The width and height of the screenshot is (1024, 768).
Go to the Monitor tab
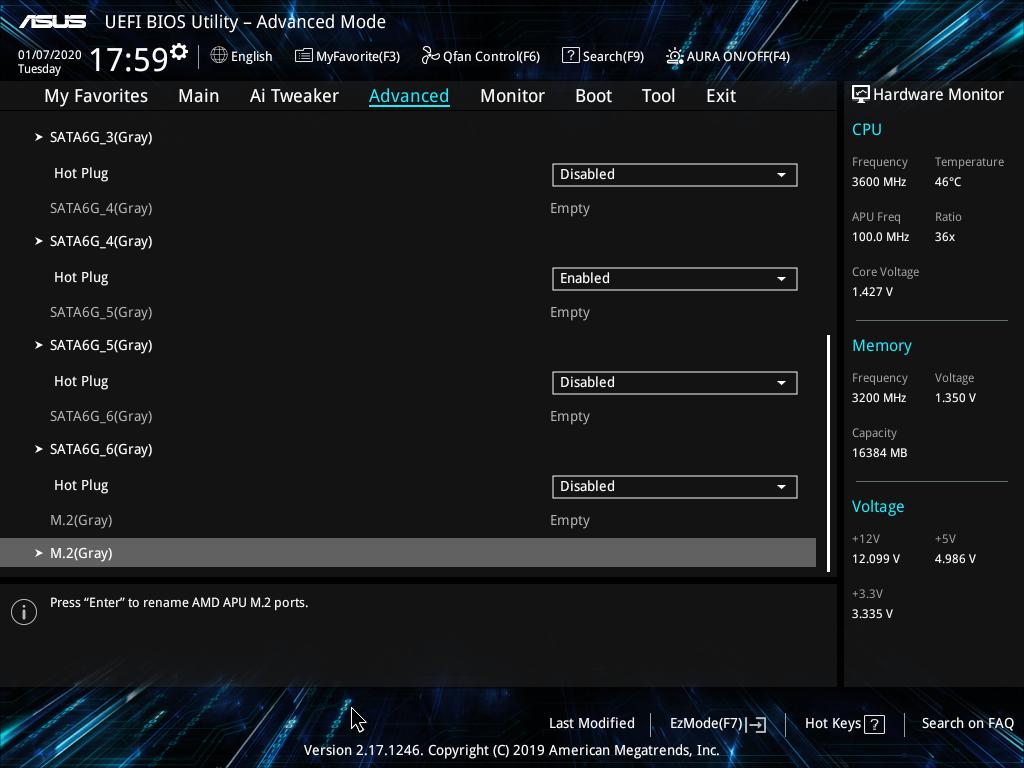[512, 96]
